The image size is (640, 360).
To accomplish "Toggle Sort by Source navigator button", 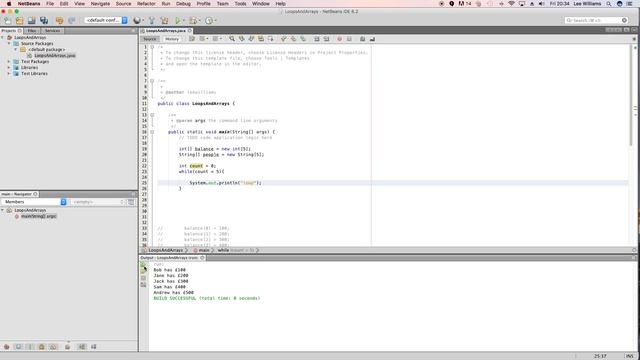I will [x=94, y=347].
